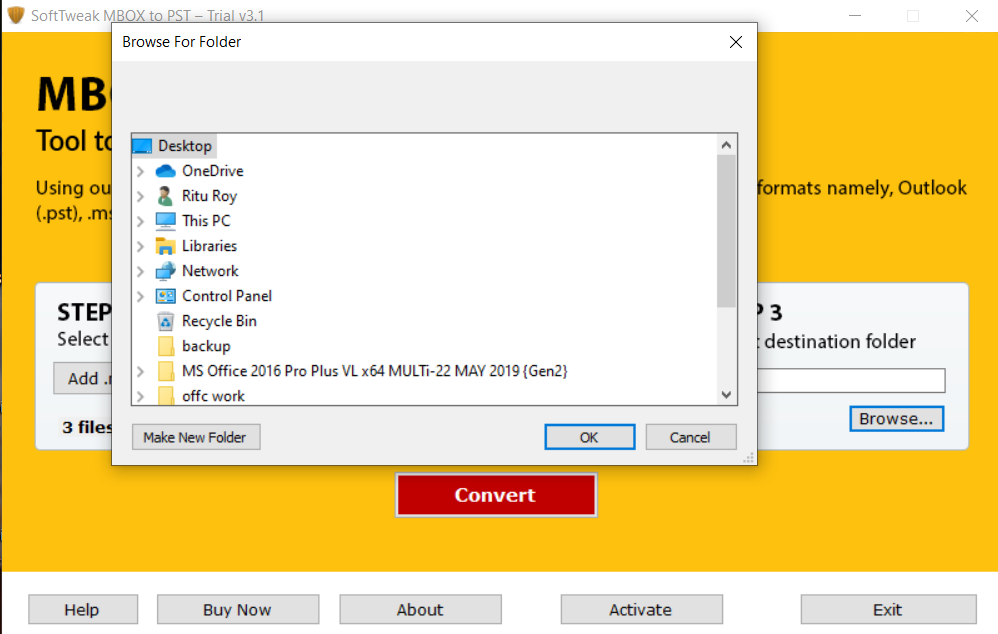Expand the Libraries node
Image resolution: width=998 pixels, height=634 pixels.
tap(141, 246)
